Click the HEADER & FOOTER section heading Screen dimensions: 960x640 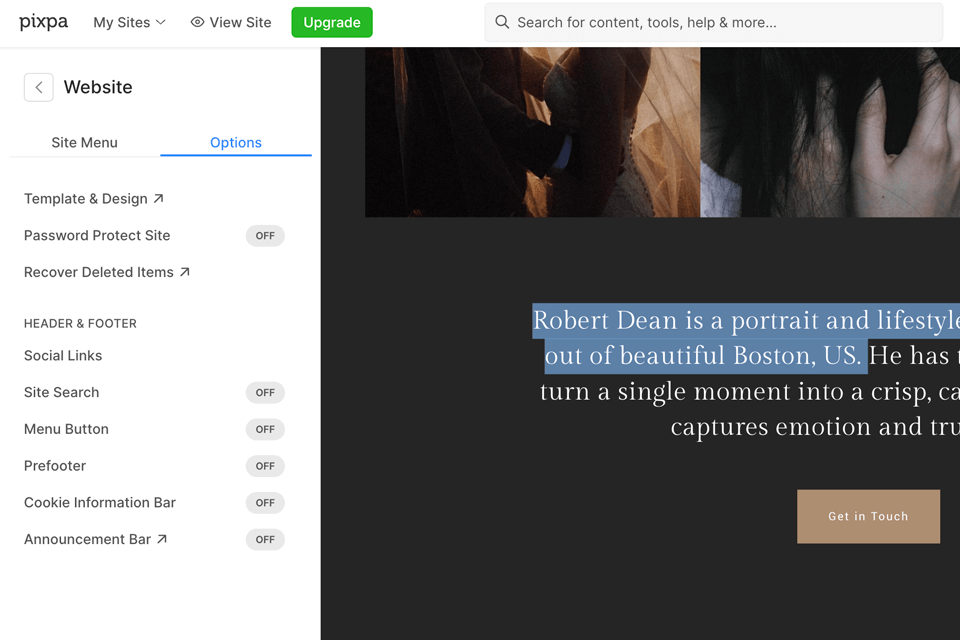pos(80,323)
